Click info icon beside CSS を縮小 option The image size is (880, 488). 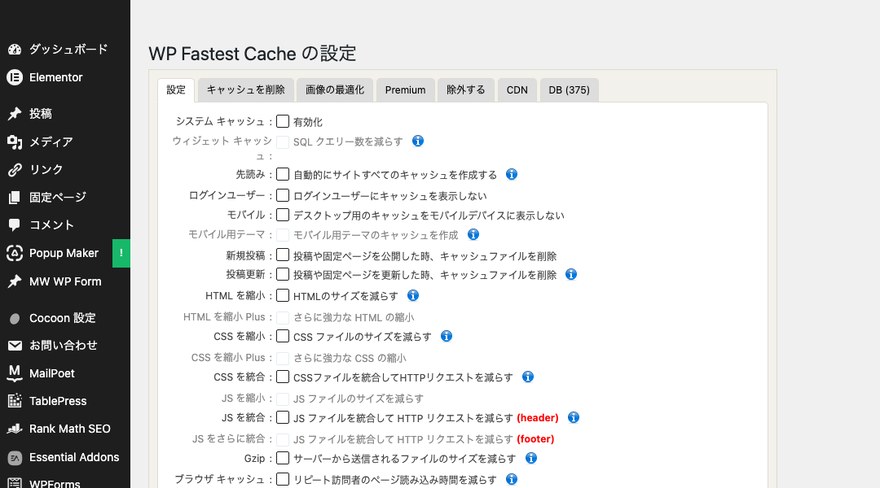[x=446, y=336]
